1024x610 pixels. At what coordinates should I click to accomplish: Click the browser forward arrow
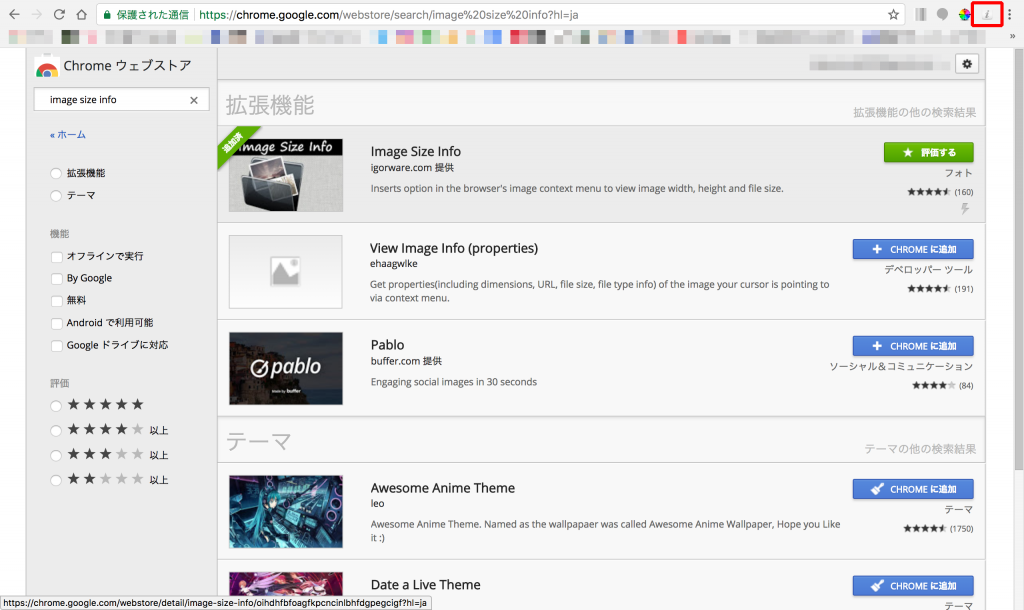tap(37, 14)
